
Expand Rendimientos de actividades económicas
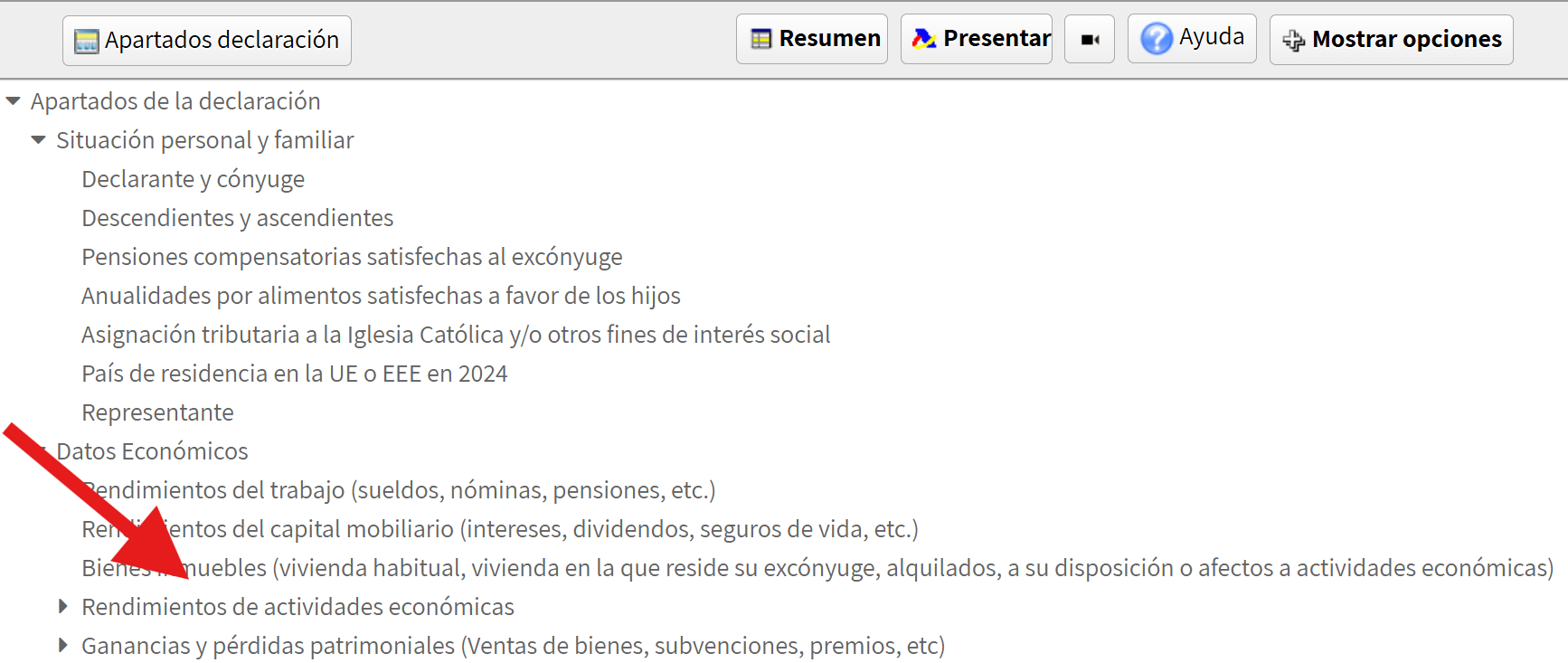(x=63, y=607)
